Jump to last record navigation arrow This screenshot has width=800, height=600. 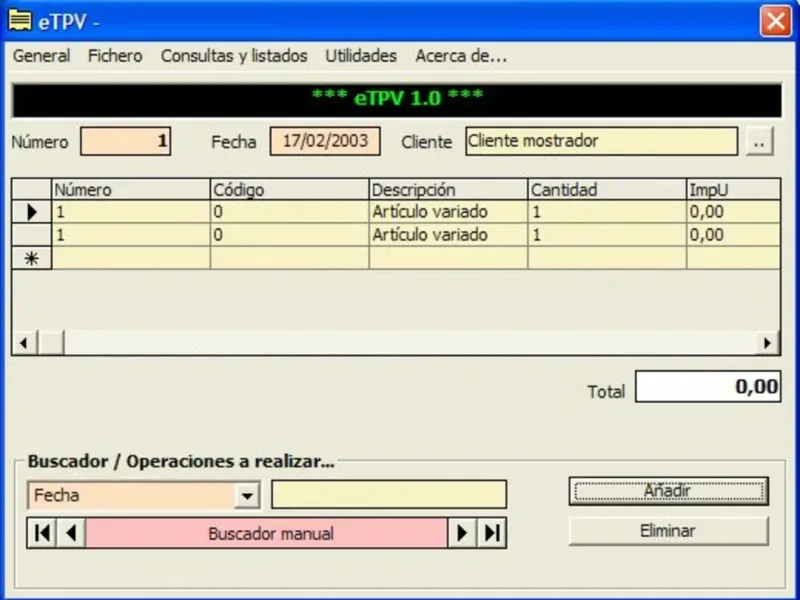coord(492,533)
